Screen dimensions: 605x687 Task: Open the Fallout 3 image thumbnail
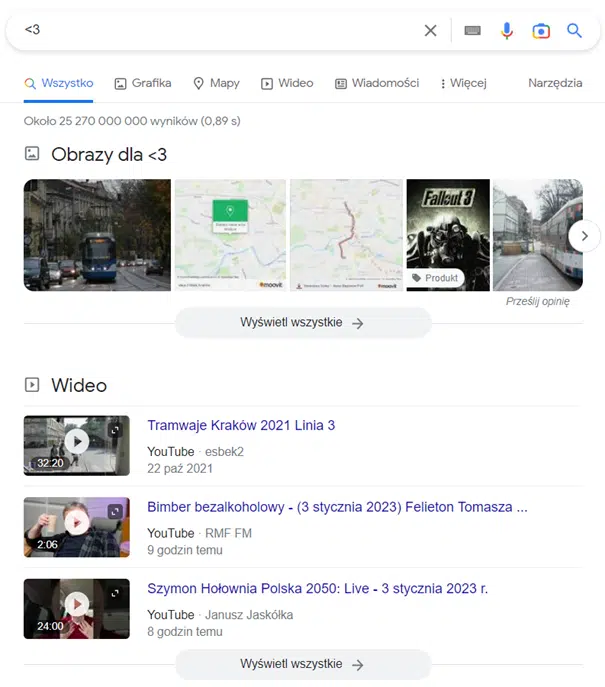click(x=447, y=235)
